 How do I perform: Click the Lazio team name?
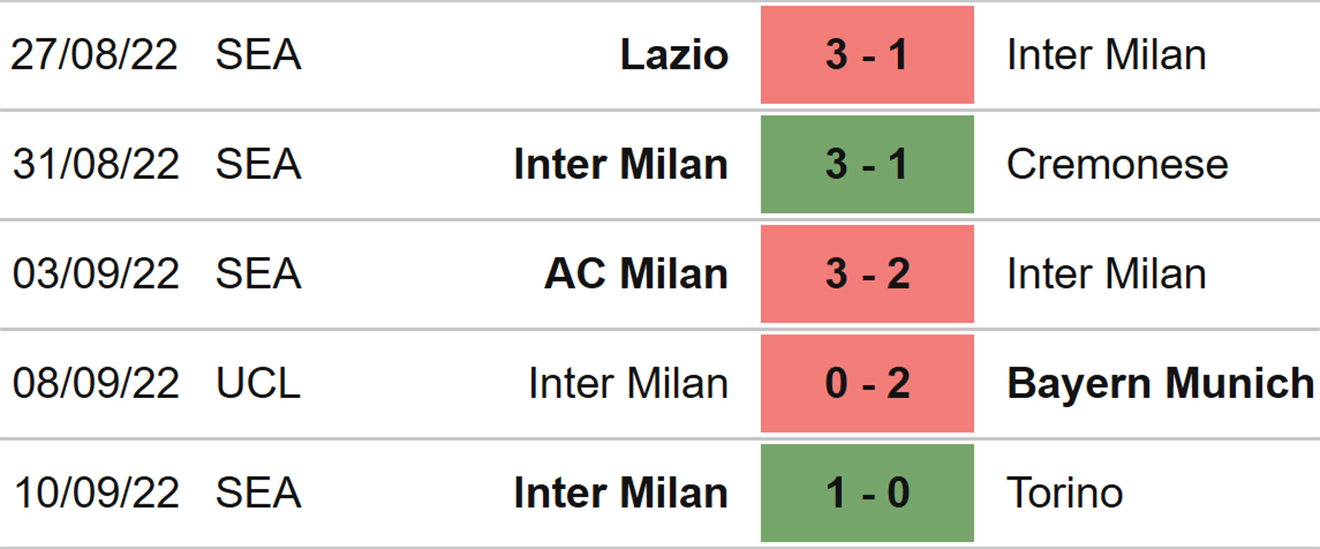point(674,55)
